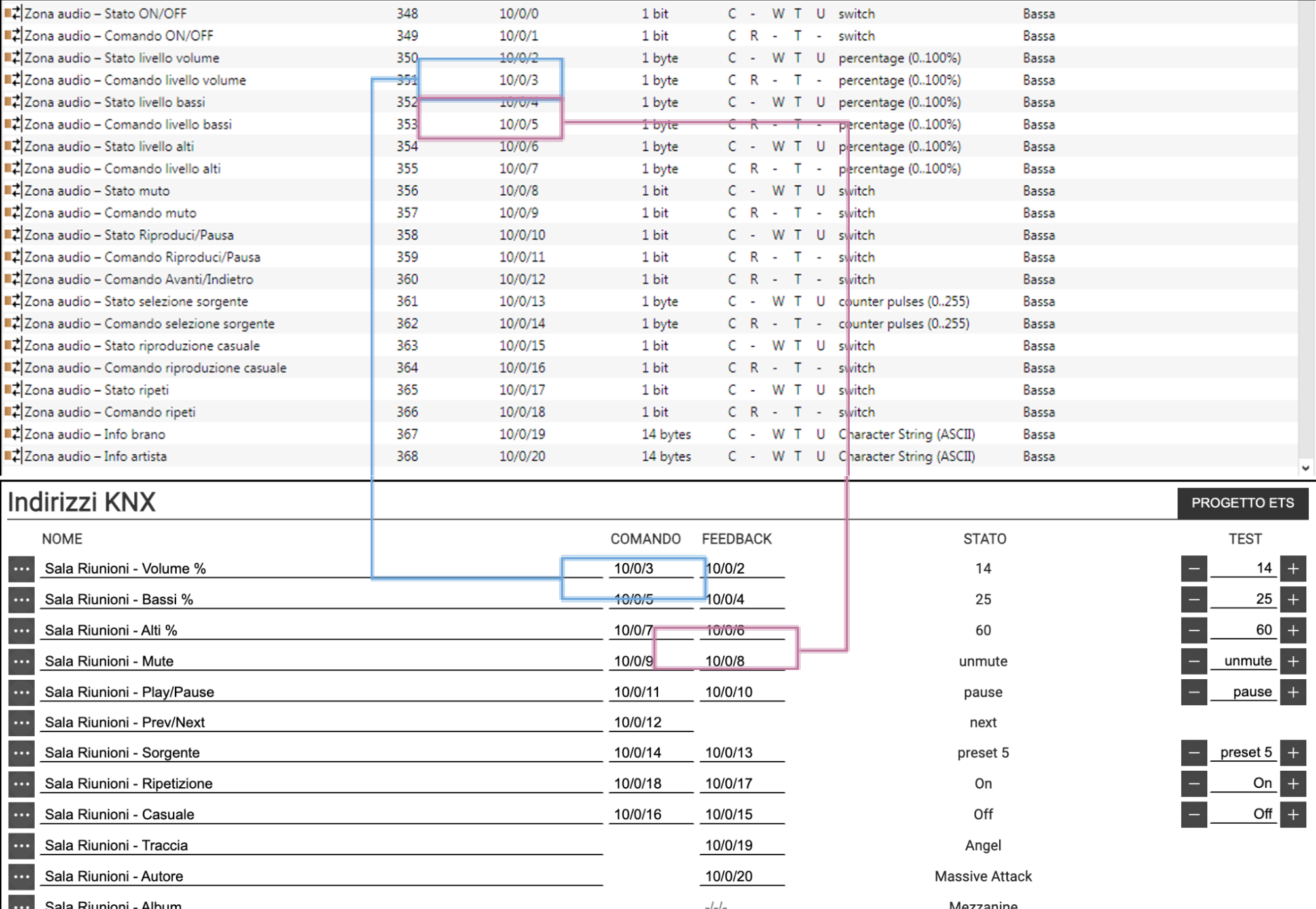
Task: Open options menu for Sala Riunioni - Prev/Next
Action: pyautogui.click(x=21, y=723)
